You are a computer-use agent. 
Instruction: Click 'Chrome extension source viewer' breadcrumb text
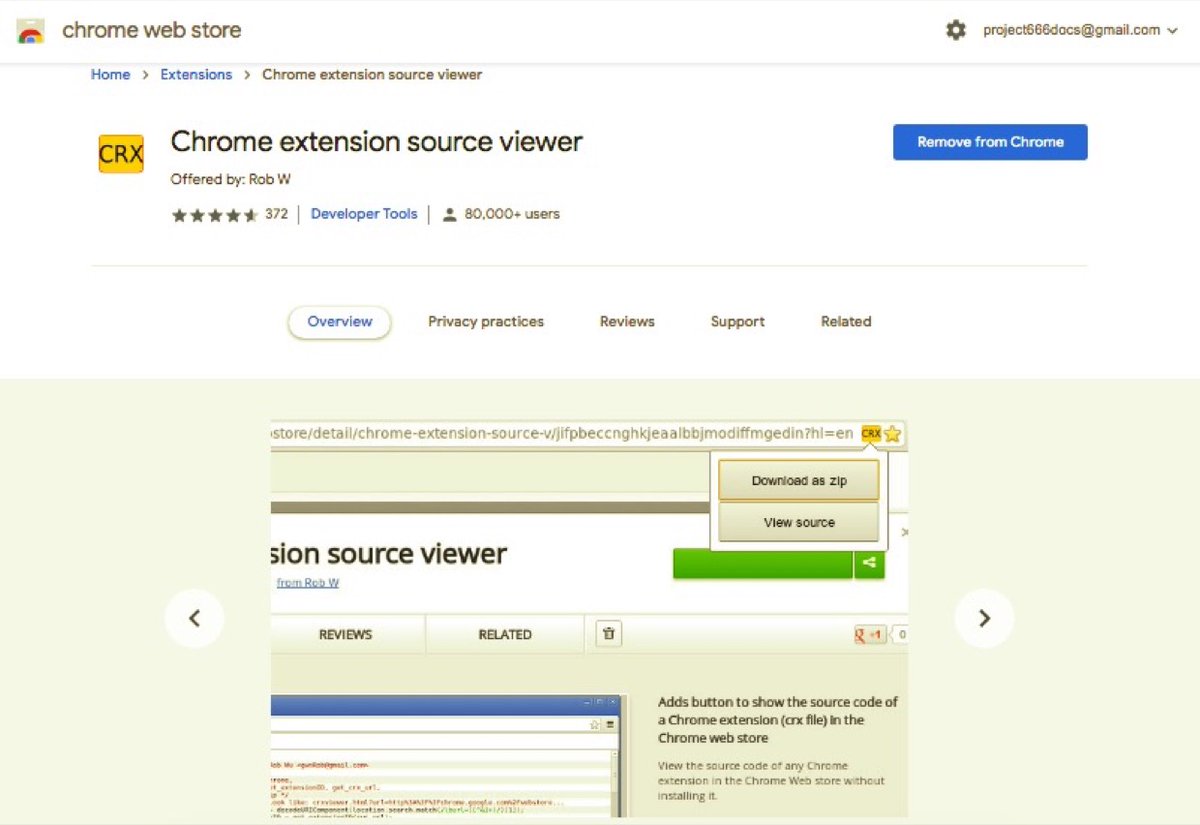[372, 74]
